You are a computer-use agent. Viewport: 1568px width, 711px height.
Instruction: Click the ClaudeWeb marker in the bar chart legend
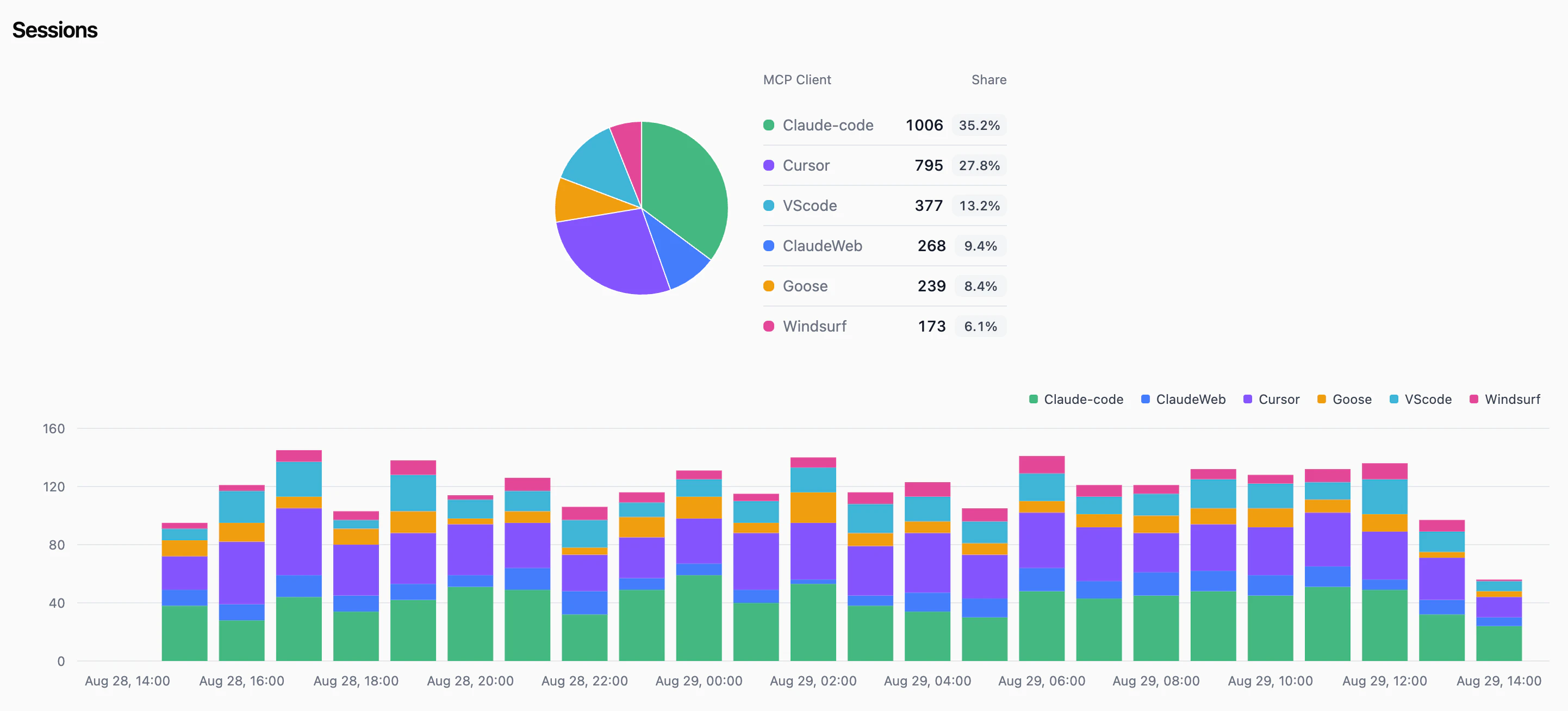pyautogui.click(x=1146, y=400)
